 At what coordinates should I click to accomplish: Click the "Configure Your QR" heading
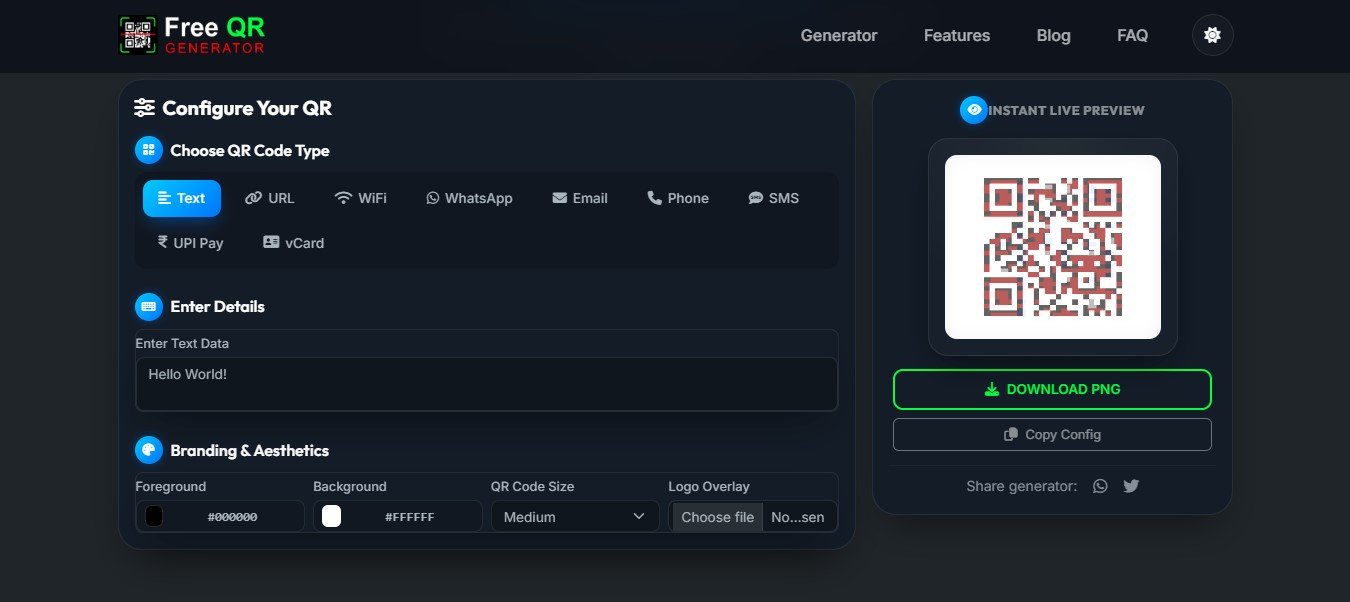[x=247, y=108]
